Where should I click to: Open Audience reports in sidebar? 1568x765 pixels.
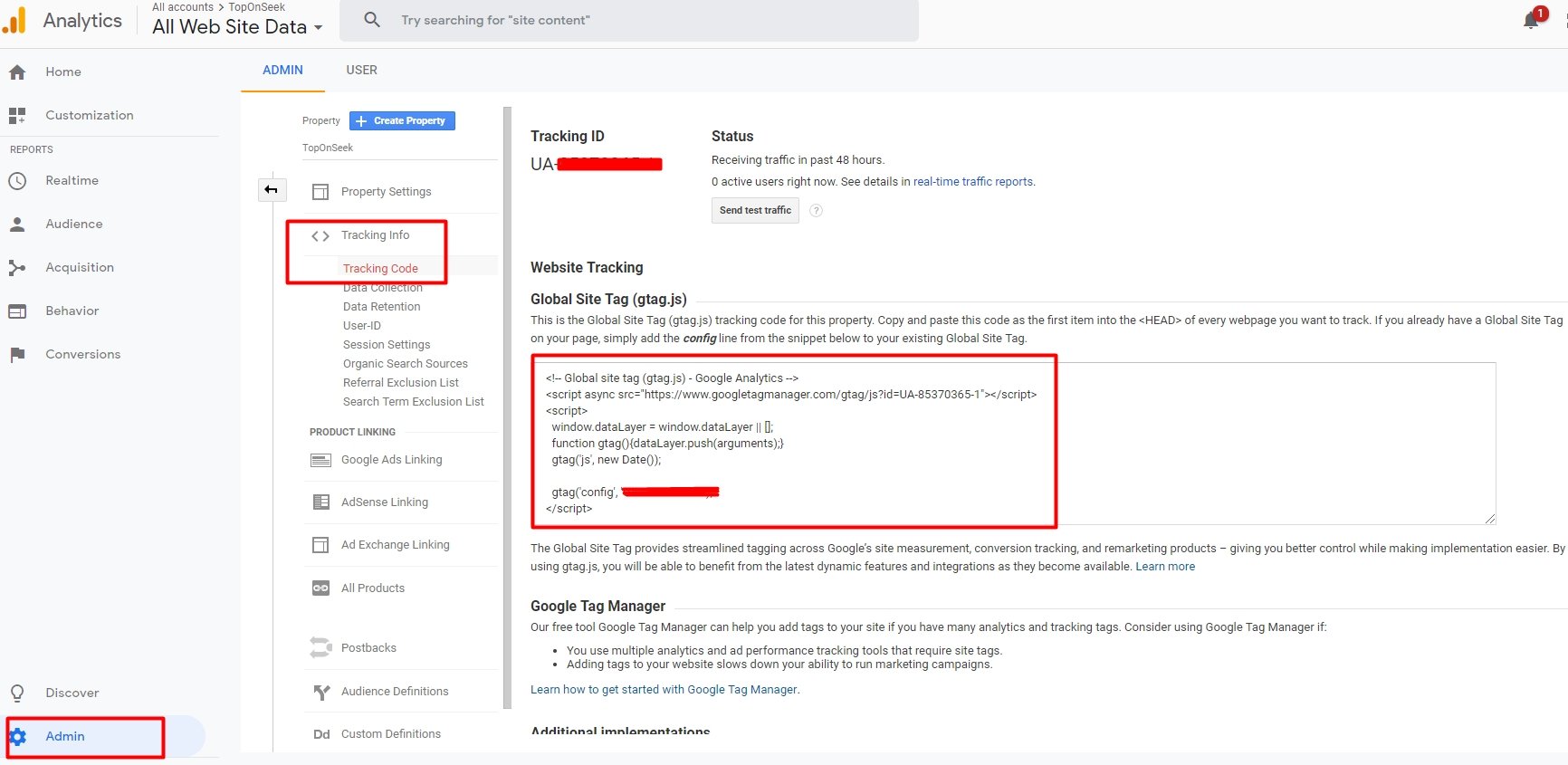[73, 225]
